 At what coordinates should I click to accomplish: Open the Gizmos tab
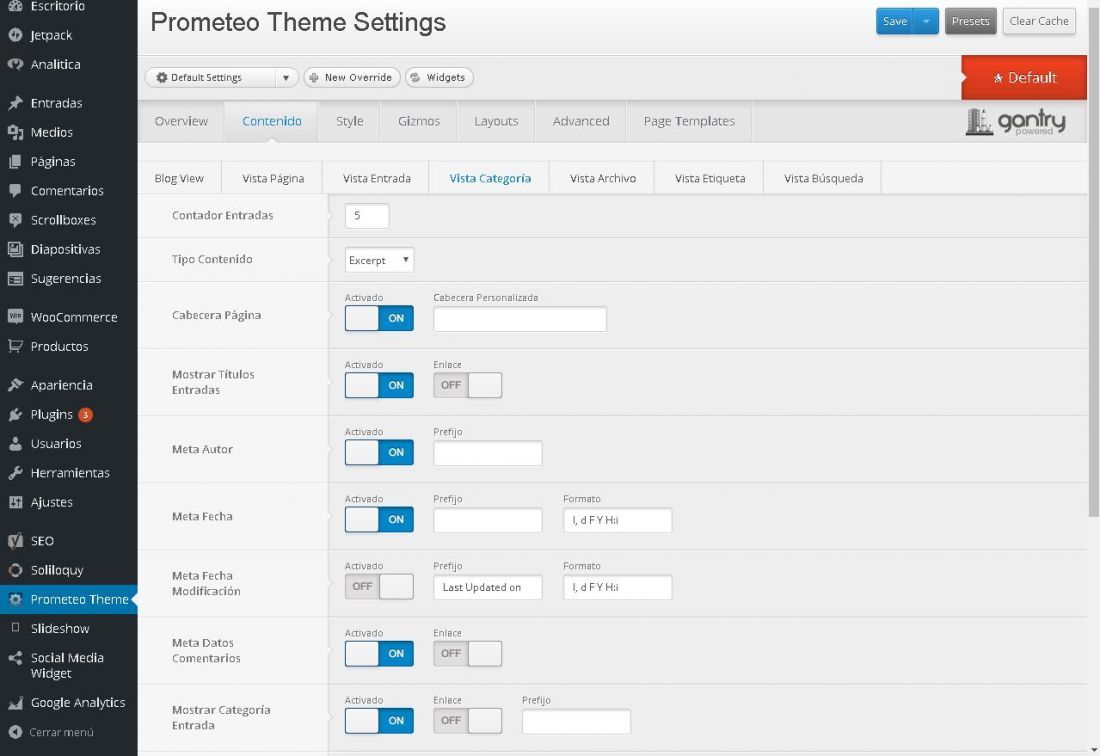click(419, 121)
